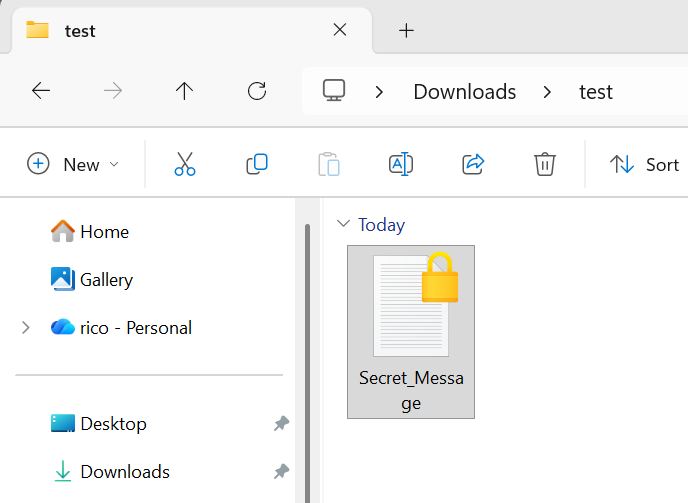Screen dimensions: 688x503
Task: Copy the selected file
Action: pyautogui.click(x=257, y=164)
